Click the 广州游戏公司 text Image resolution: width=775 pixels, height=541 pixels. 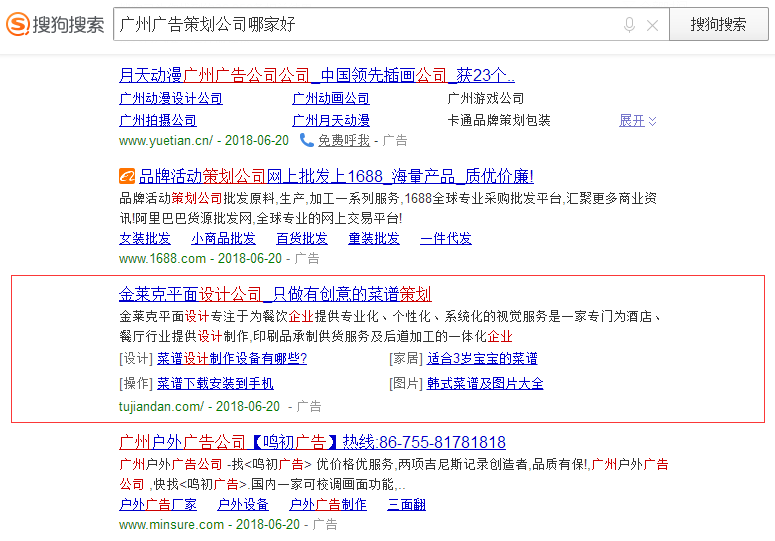485,98
